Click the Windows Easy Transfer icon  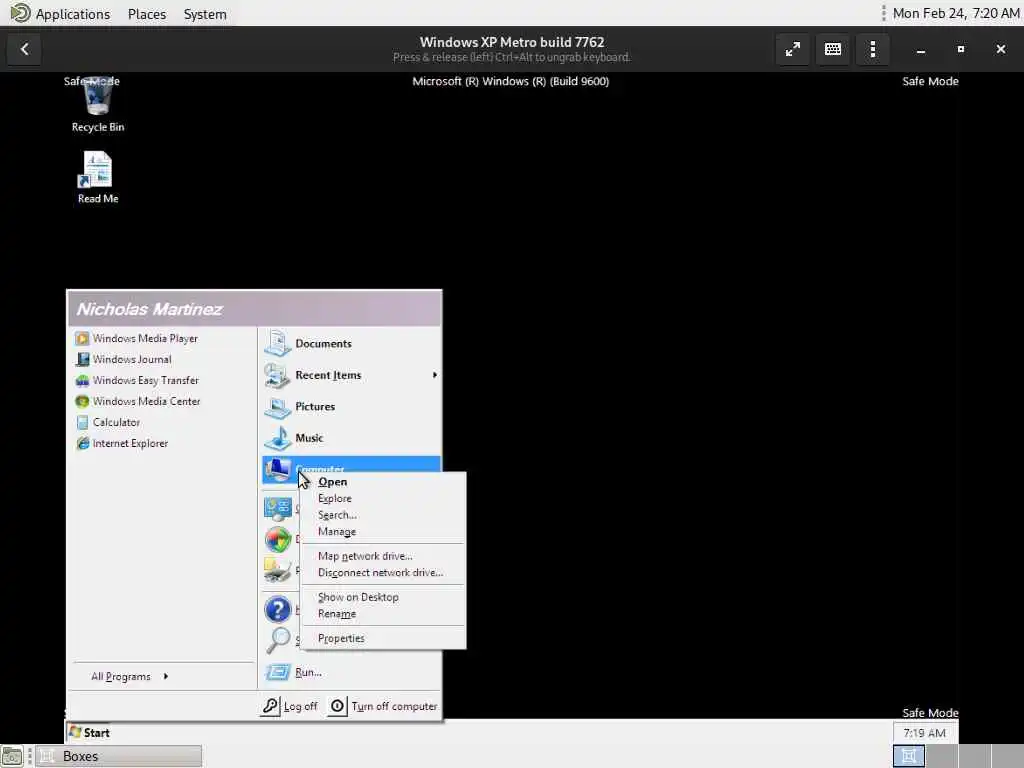[82, 380]
